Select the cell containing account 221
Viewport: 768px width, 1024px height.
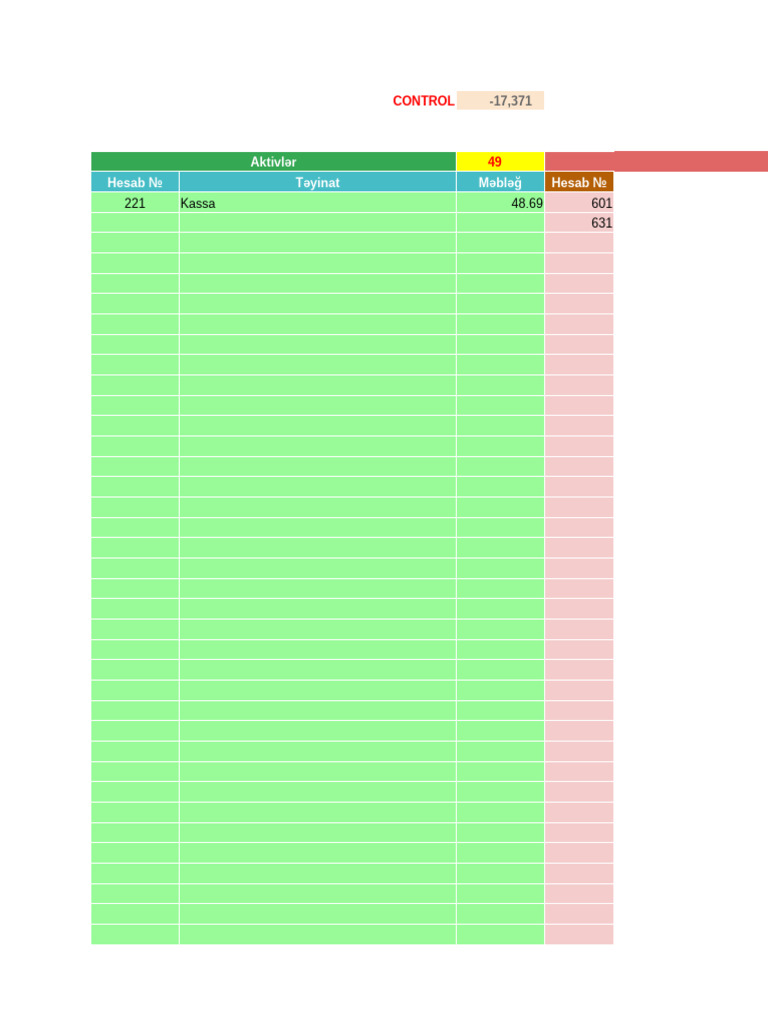pyautogui.click(x=135, y=203)
